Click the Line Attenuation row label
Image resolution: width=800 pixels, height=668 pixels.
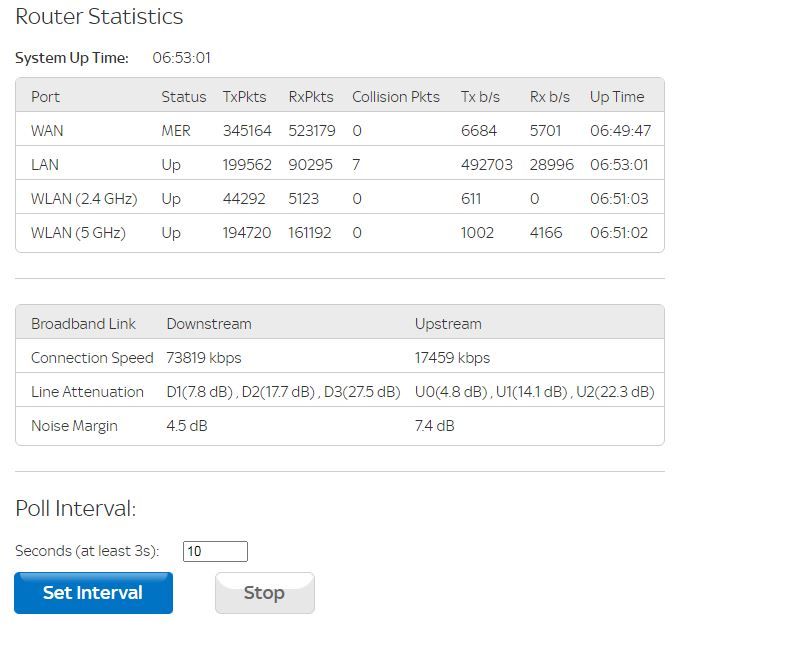[x=87, y=392]
